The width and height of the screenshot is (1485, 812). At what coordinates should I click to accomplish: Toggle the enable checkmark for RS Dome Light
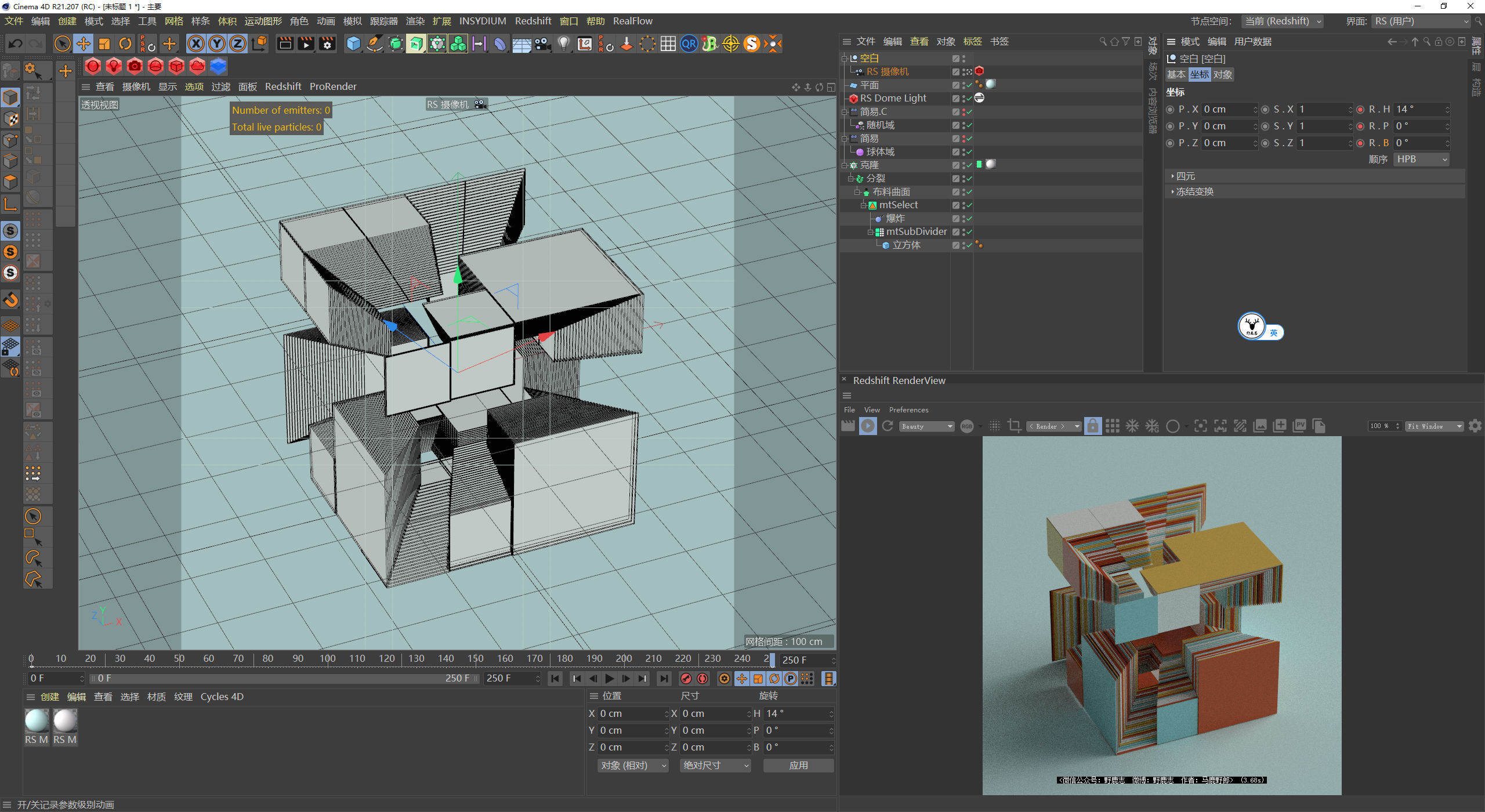[969, 99]
